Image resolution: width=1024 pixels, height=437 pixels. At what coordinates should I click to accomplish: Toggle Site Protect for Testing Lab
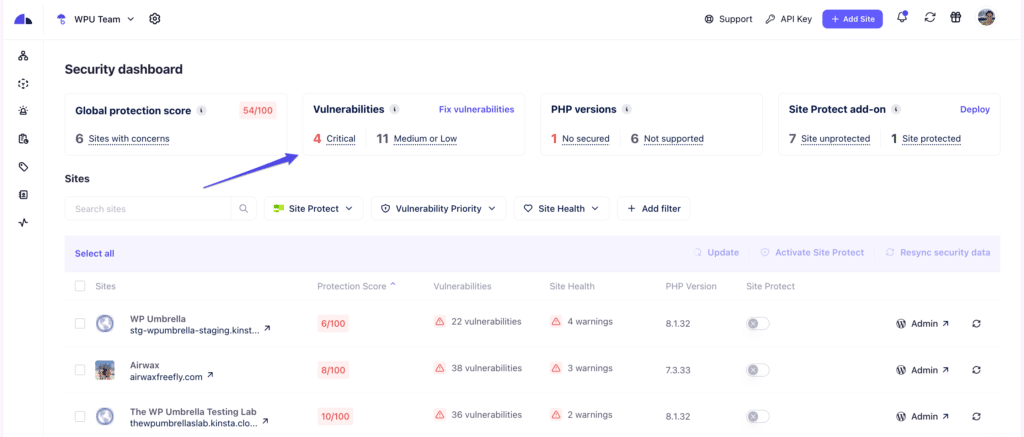(x=758, y=416)
